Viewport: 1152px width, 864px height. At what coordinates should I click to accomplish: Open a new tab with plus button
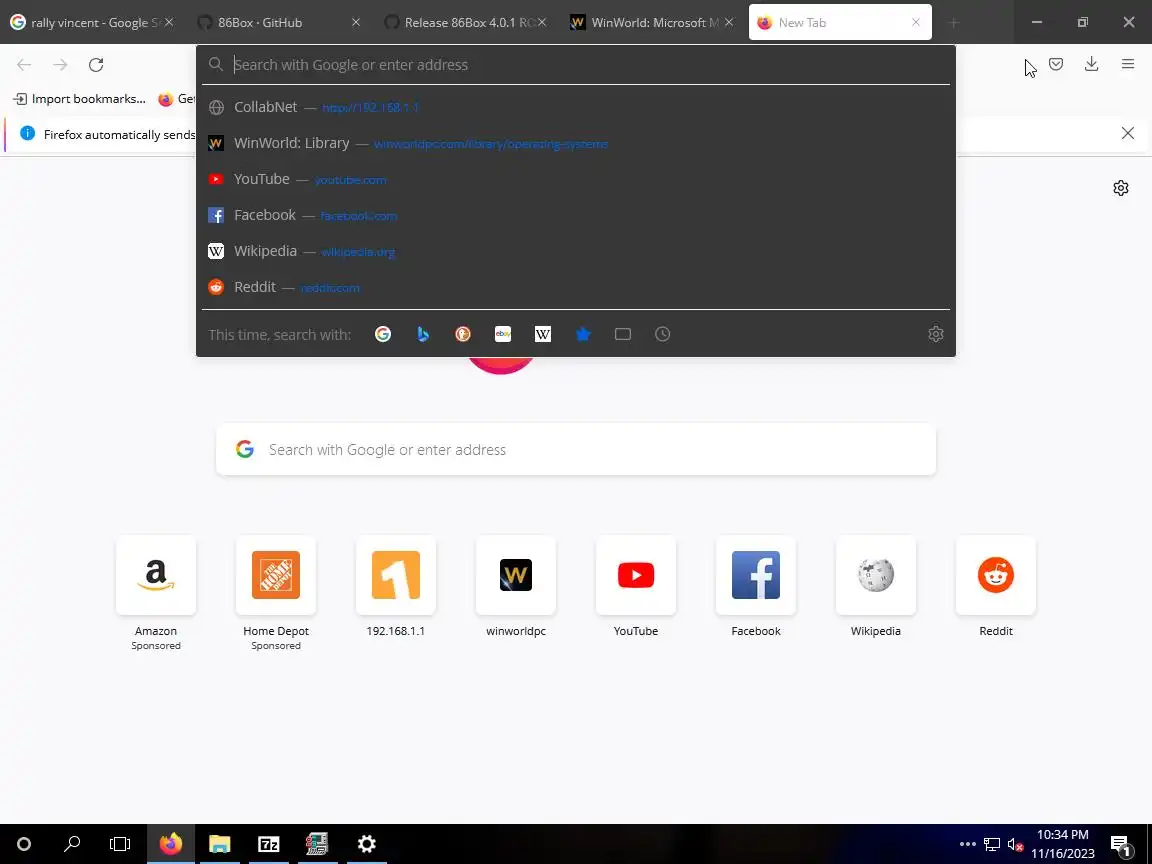(x=954, y=23)
